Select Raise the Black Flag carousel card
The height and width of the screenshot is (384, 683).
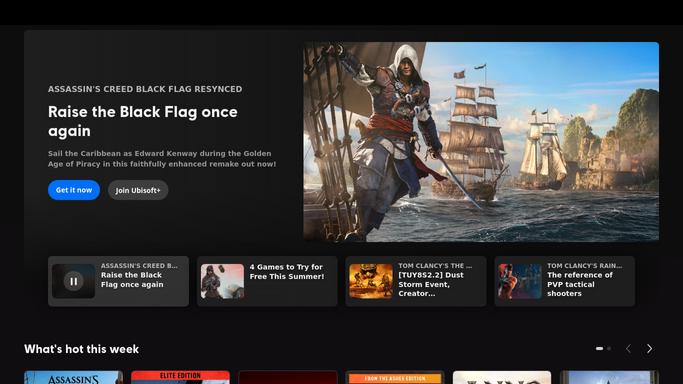coord(118,281)
